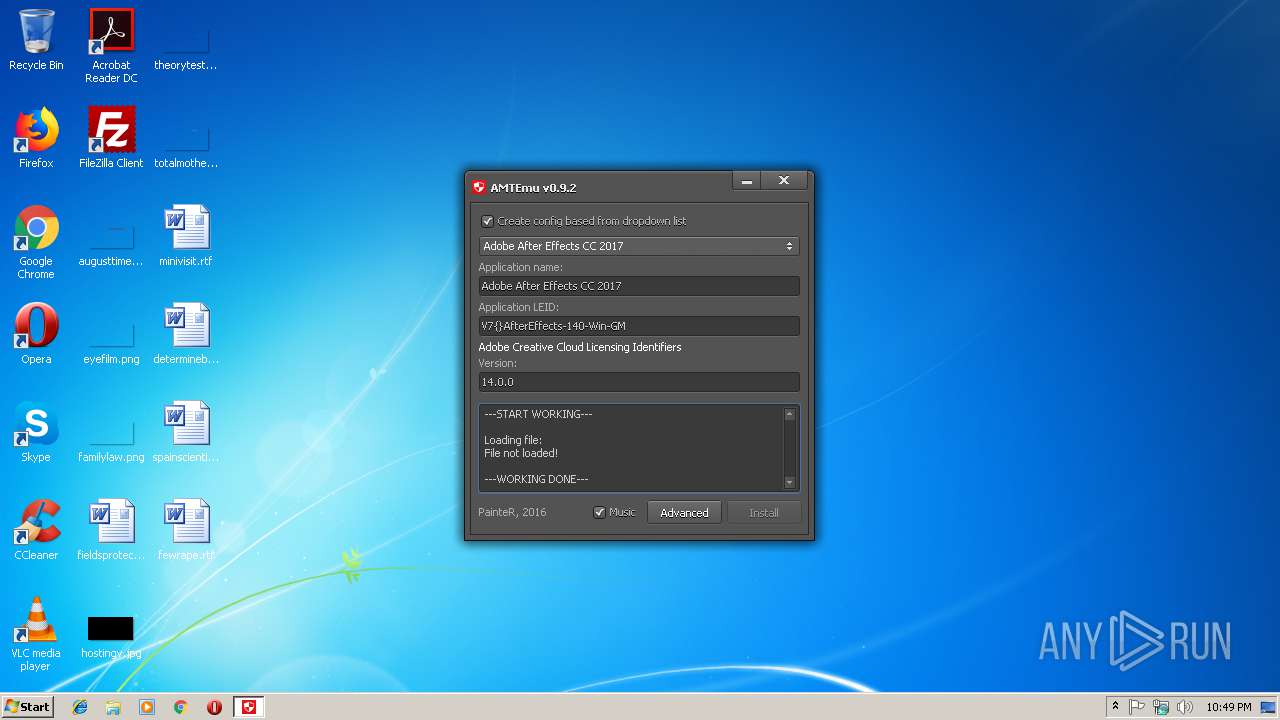Open the minivisit.rtf document
This screenshot has width=1280, height=720.
click(x=186, y=237)
